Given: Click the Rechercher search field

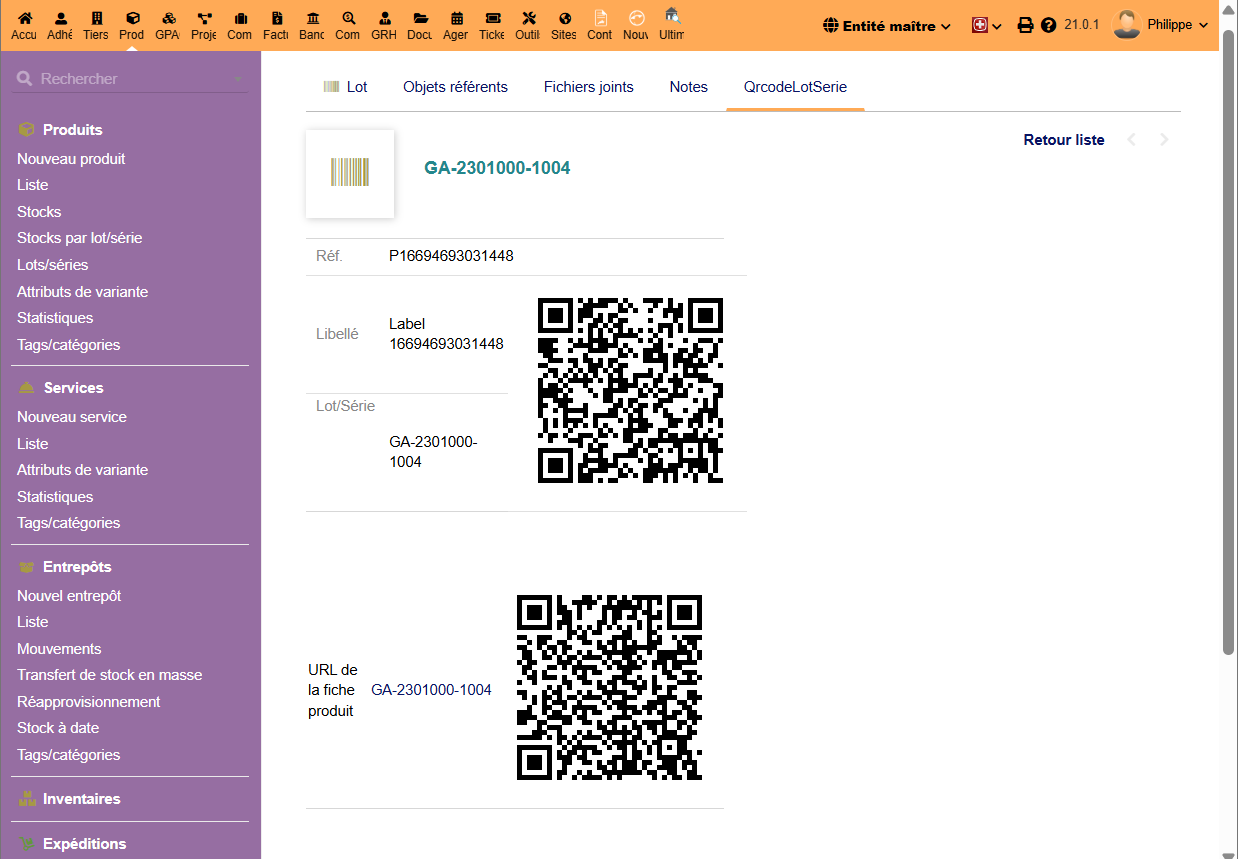Looking at the screenshot, I should click(130, 79).
